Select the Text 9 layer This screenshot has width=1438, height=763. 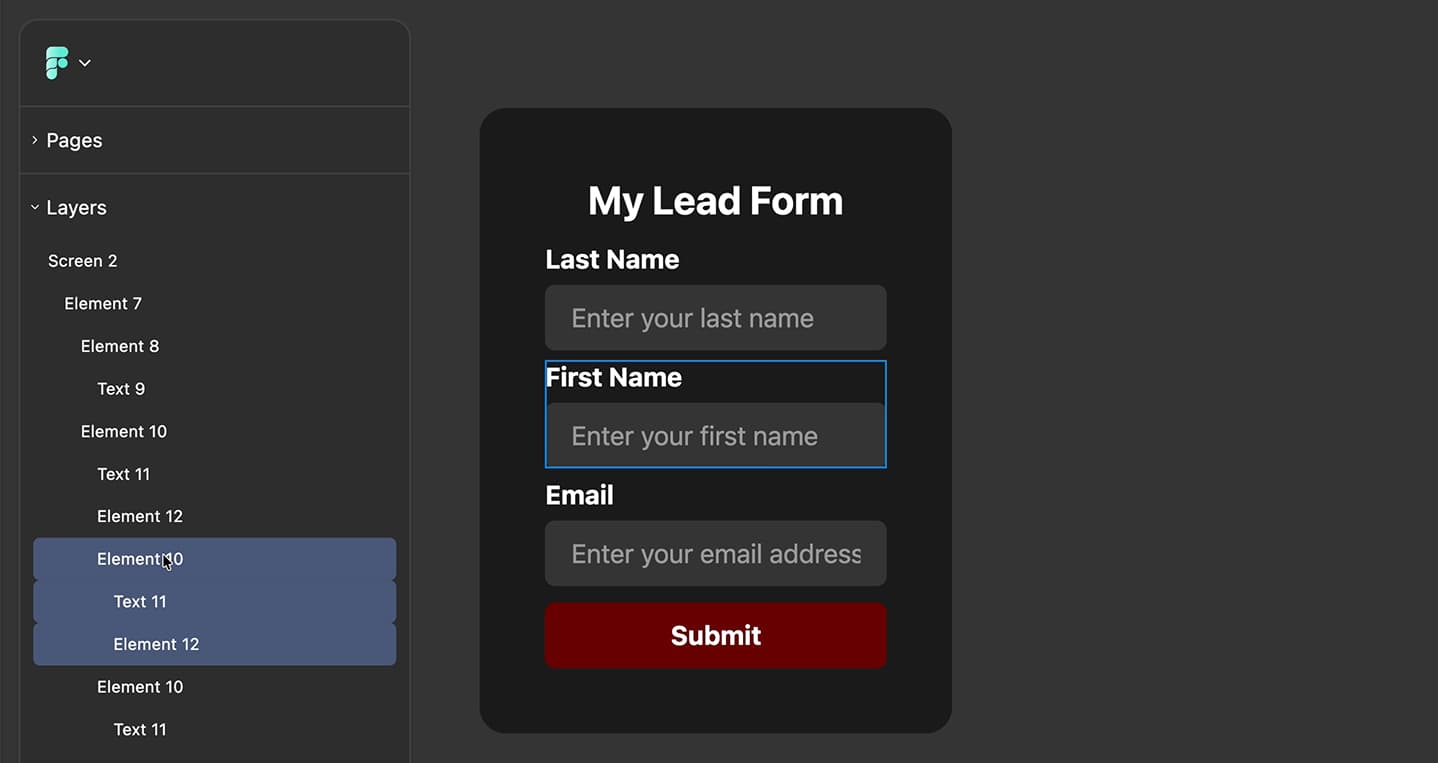coord(121,389)
